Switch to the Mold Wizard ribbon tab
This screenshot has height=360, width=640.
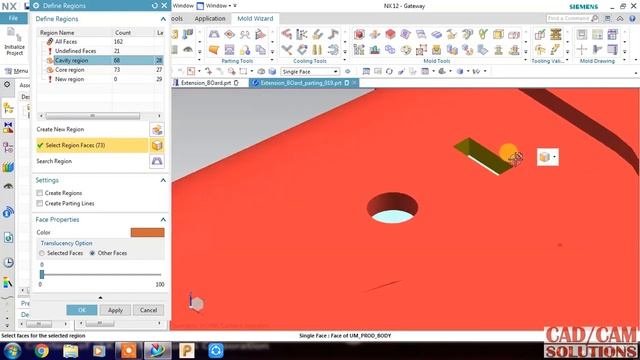point(255,18)
